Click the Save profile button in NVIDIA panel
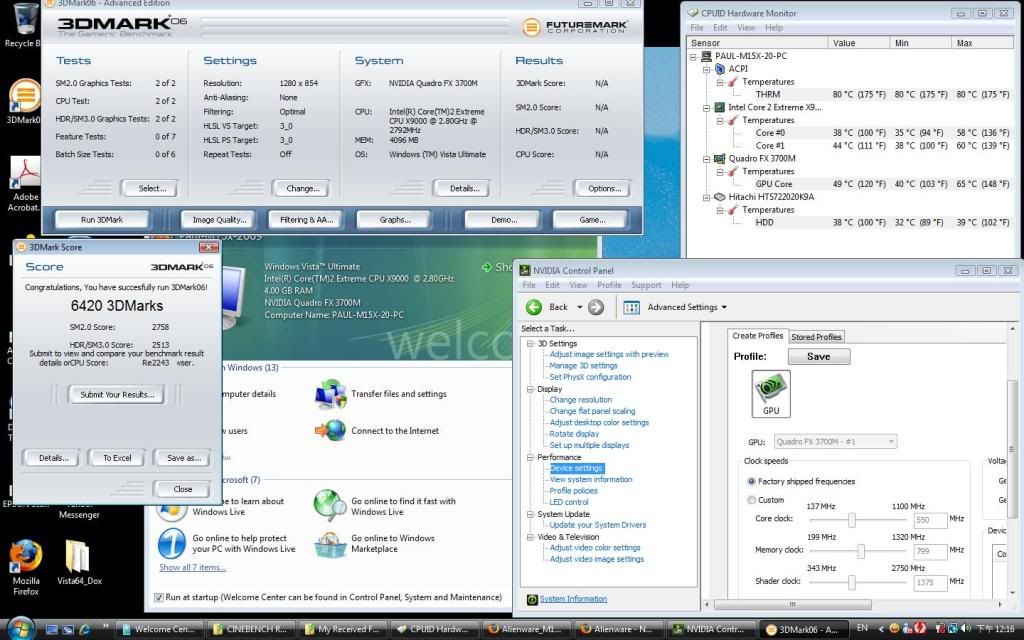Viewport: 1024px width, 640px height. [x=818, y=357]
